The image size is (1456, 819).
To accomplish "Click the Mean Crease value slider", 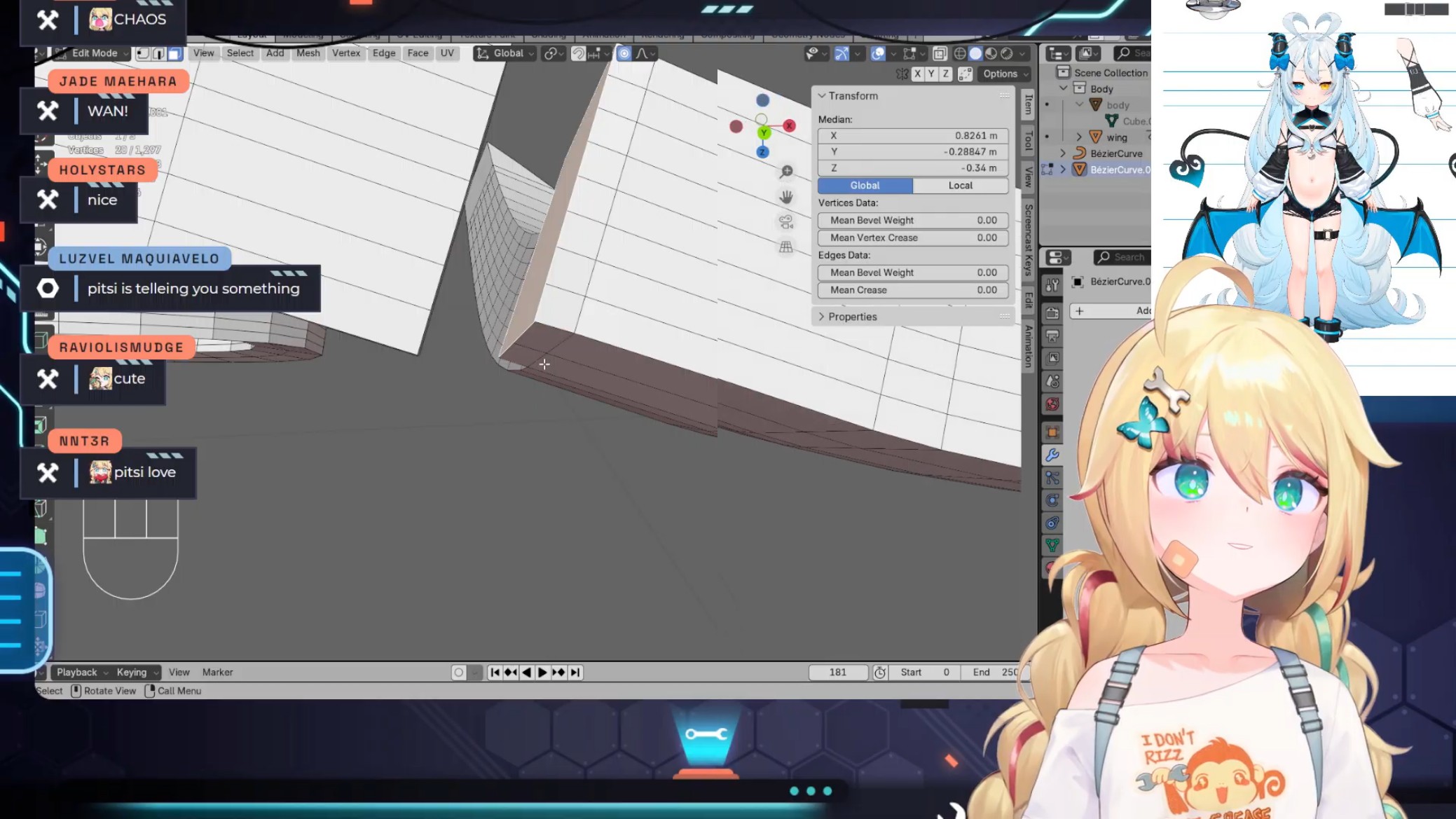I will click(913, 290).
